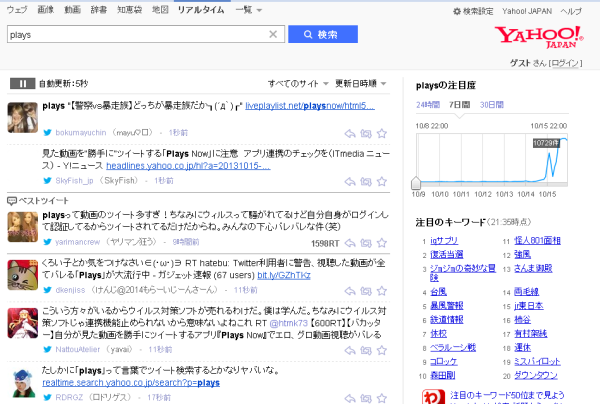Favorite NattouAtelier's tweet
Image resolution: width=600 pixels, height=404 pixels.
point(382,350)
